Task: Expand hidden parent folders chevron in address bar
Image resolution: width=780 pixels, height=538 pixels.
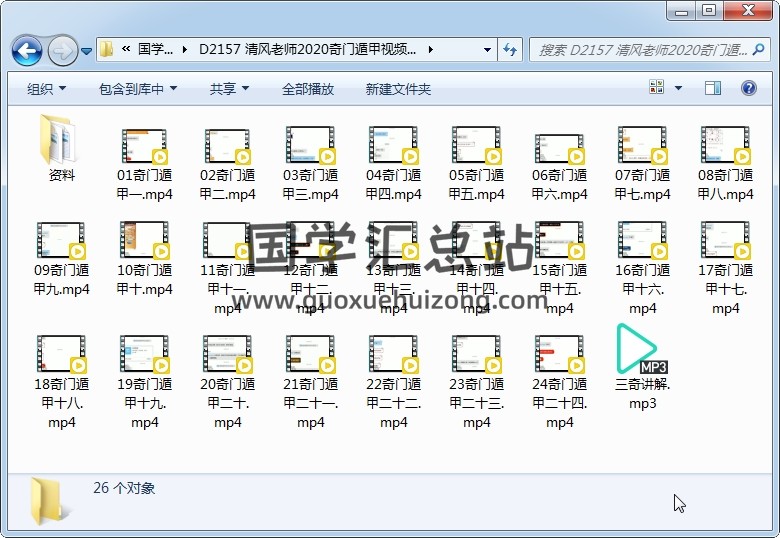Action: pyautogui.click(x=126, y=49)
